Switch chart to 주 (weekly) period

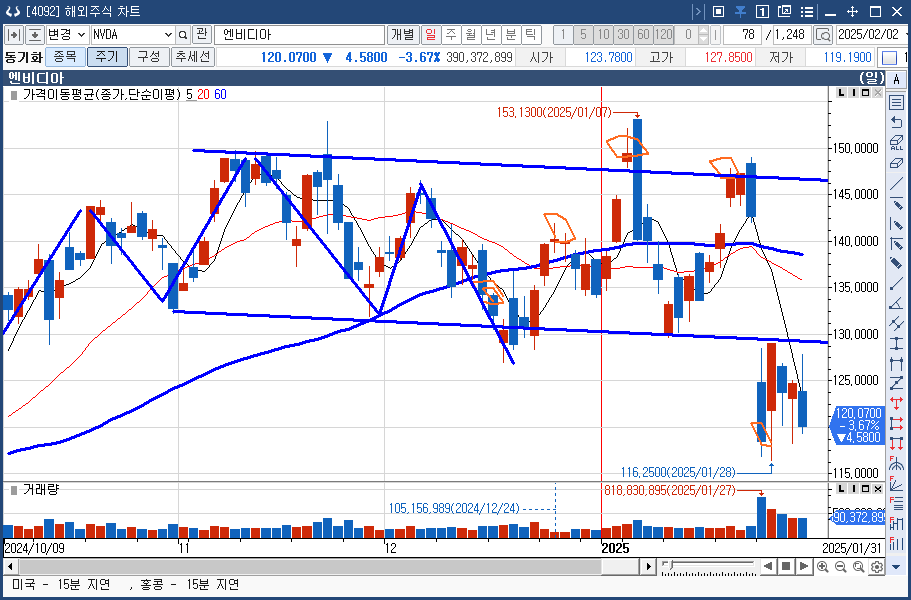pos(451,35)
